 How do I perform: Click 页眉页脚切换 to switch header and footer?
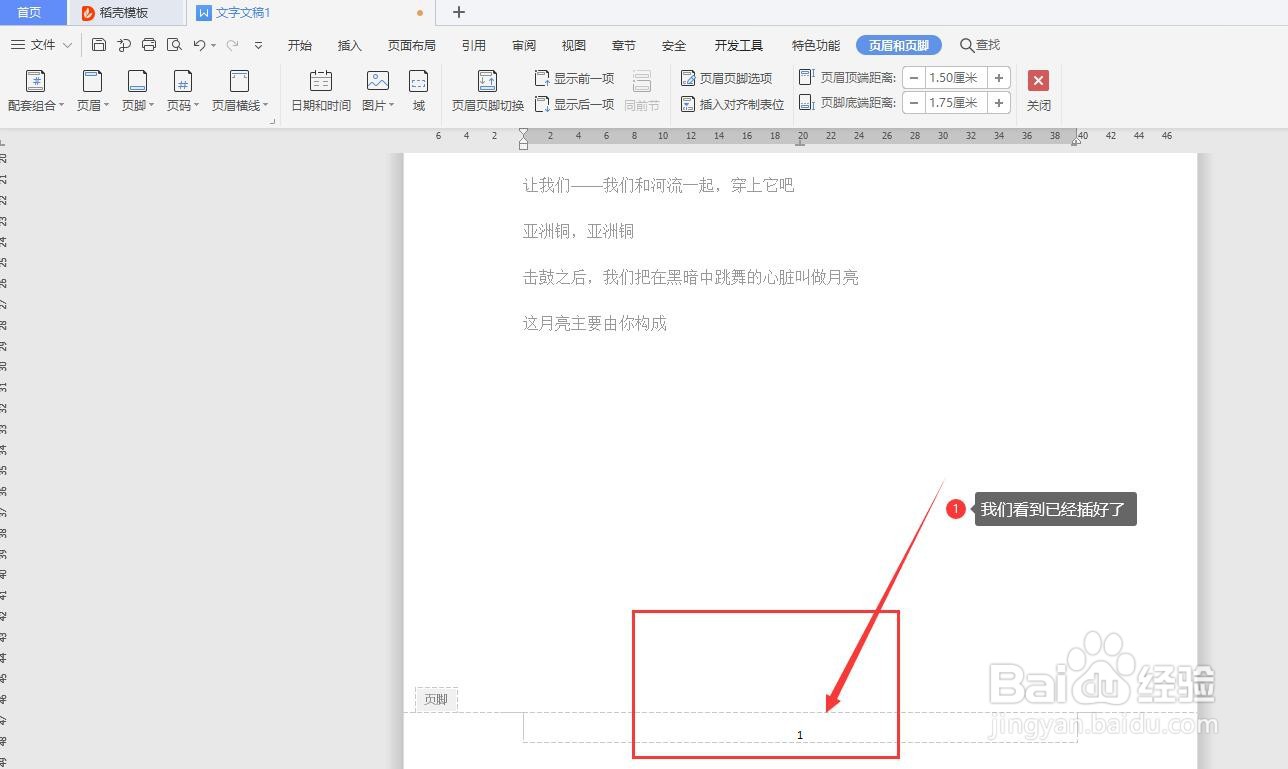click(x=488, y=91)
